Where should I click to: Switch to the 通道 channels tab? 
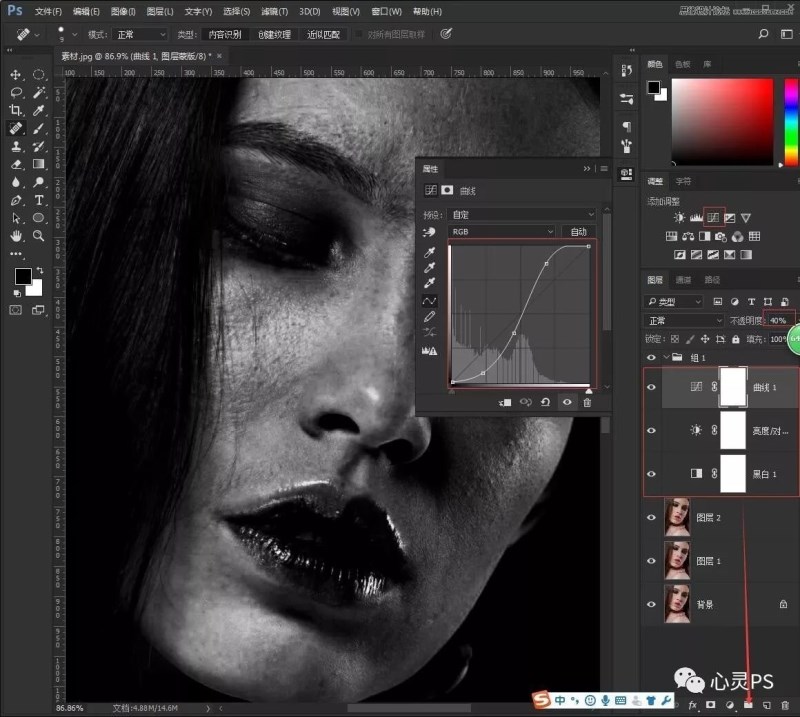(x=683, y=280)
